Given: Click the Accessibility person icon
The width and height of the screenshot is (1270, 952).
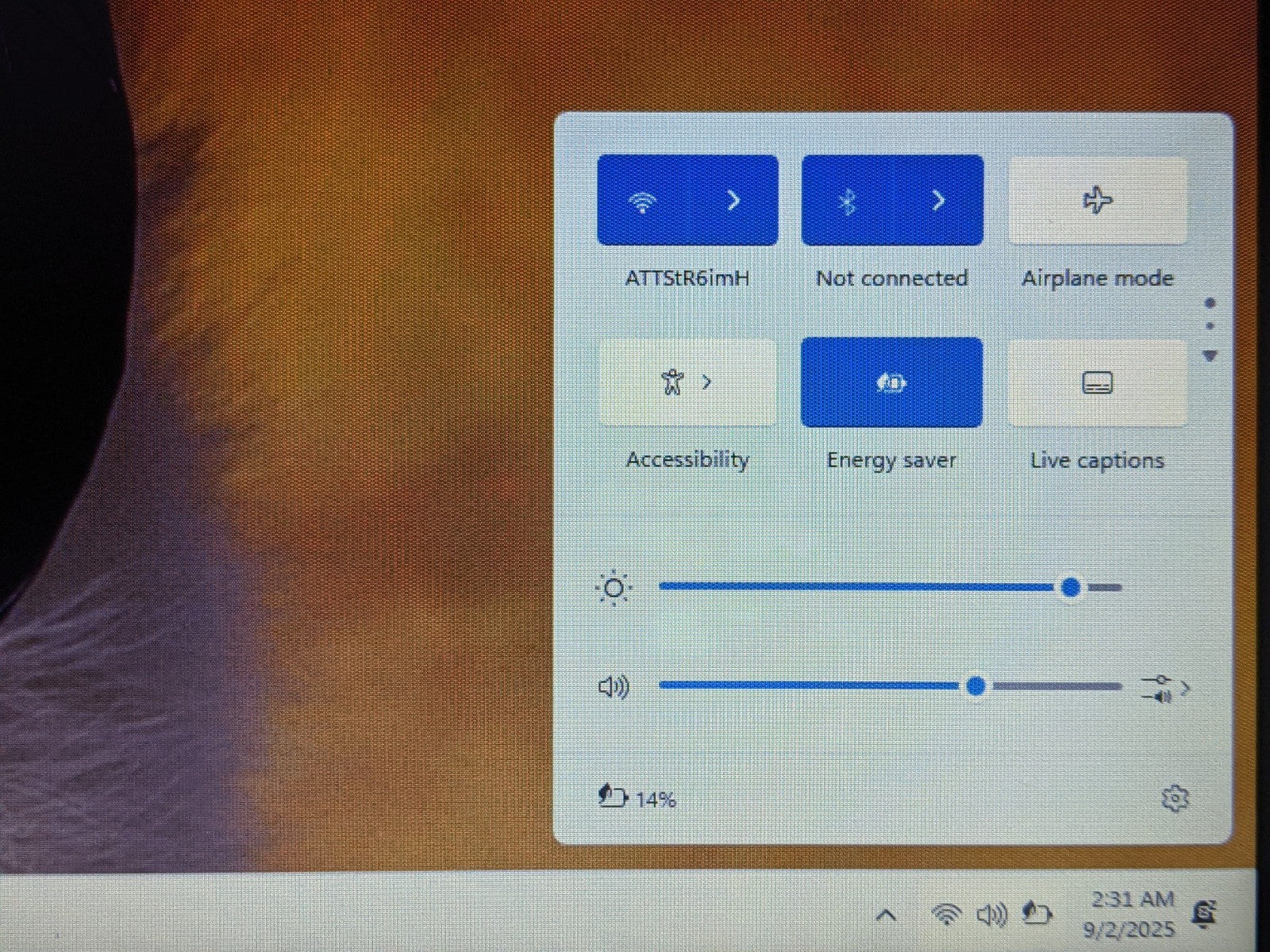Looking at the screenshot, I should click(x=672, y=382).
